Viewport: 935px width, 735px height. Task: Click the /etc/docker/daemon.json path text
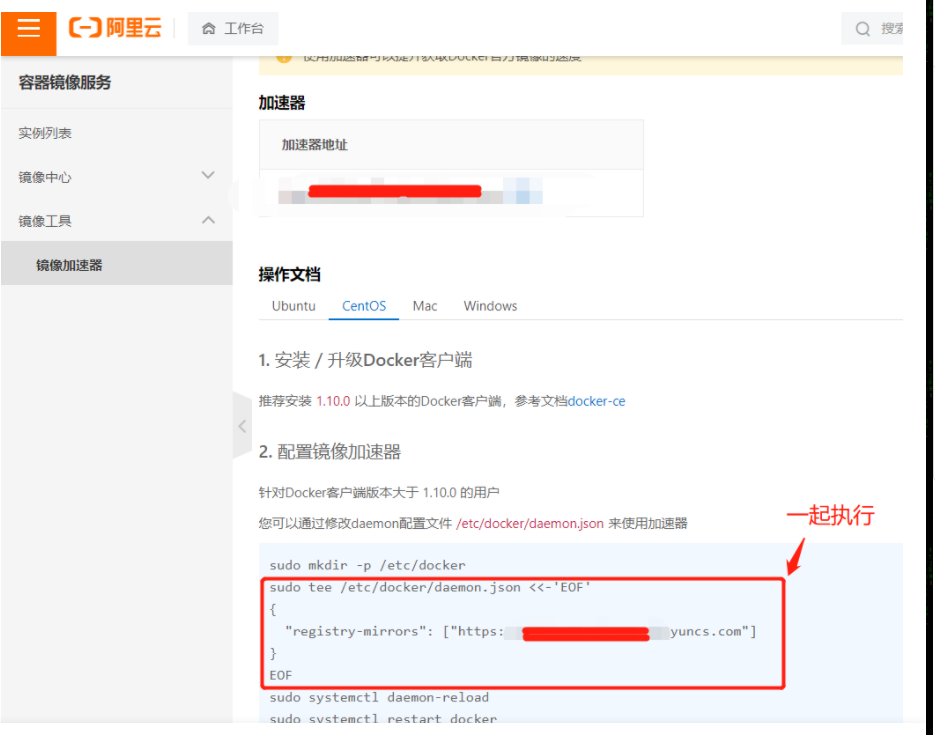point(530,523)
